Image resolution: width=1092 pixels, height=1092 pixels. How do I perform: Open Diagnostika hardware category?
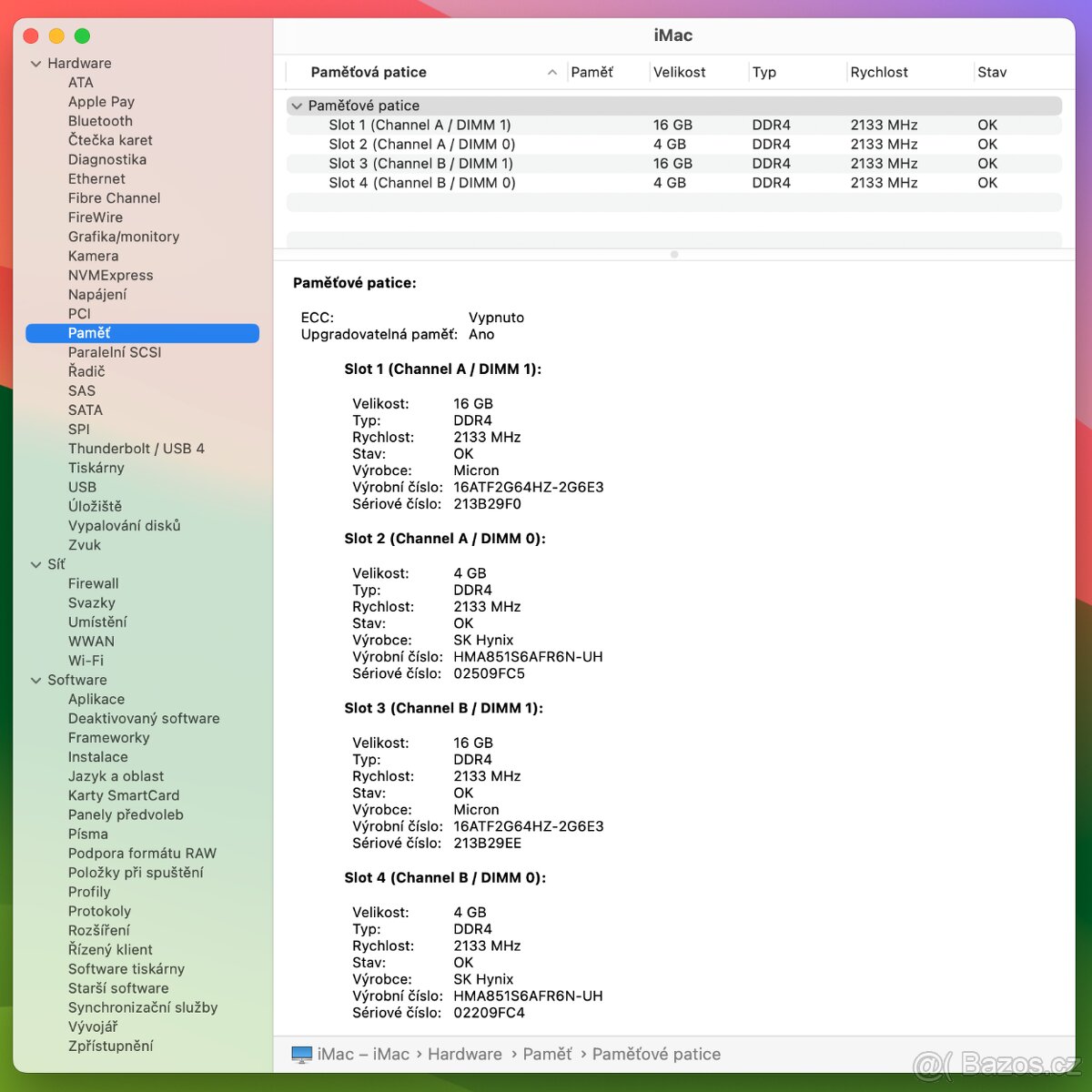pos(107,159)
